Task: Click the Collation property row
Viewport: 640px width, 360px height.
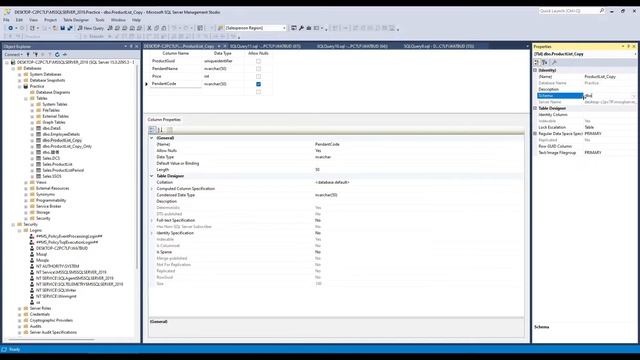Action: point(336,182)
